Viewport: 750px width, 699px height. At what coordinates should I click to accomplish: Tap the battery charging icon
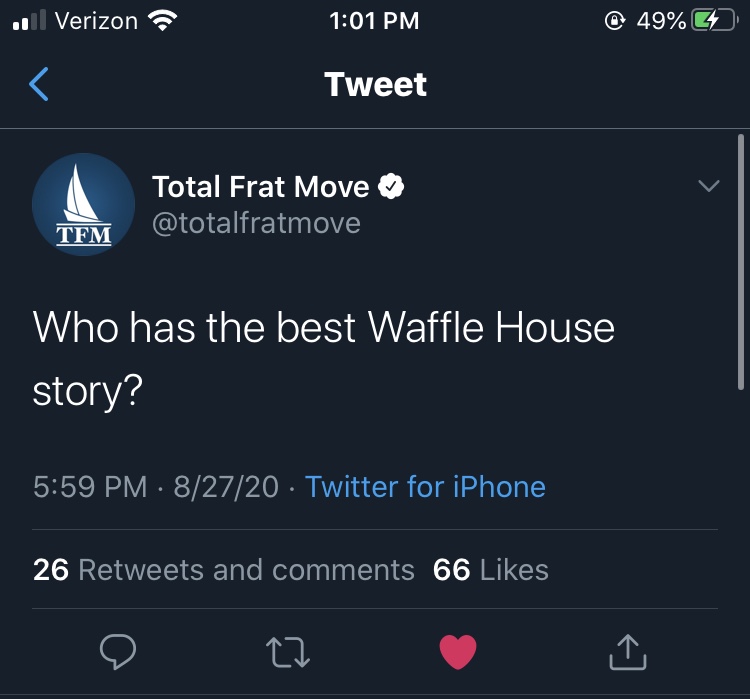714,21
